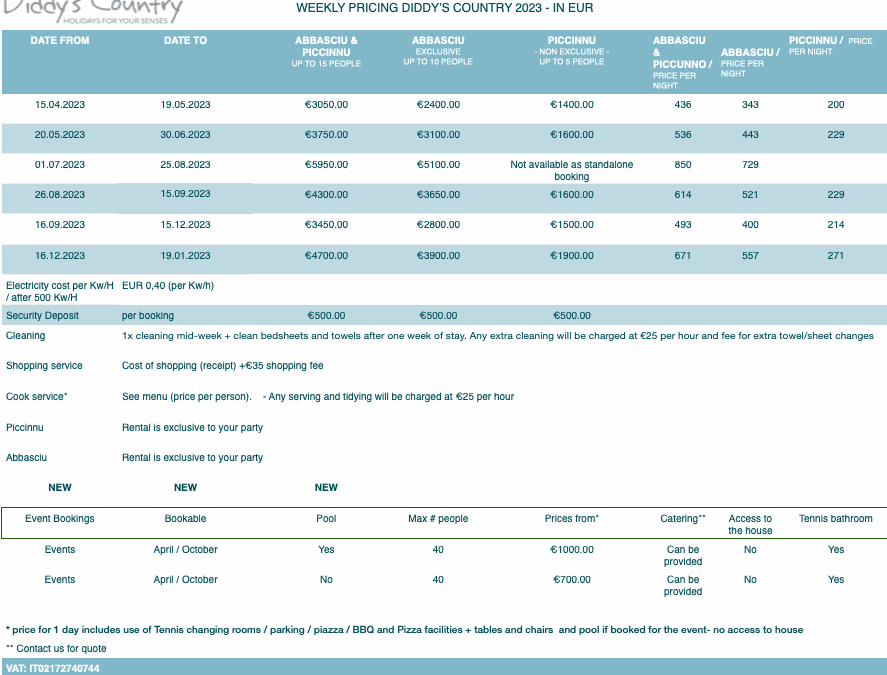887x675 pixels.
Task: Click the DATE TO column header
Action: tap(186, 40)
